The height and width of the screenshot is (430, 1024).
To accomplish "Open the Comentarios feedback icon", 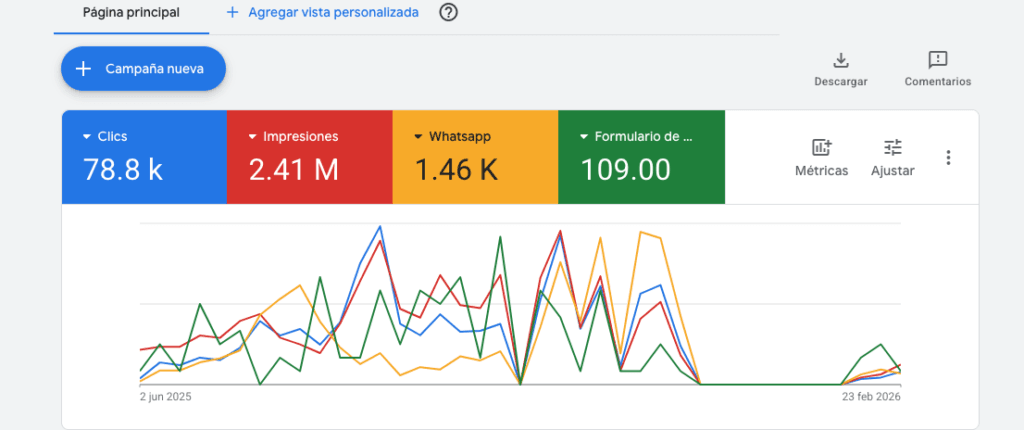I will pos(938,60).
